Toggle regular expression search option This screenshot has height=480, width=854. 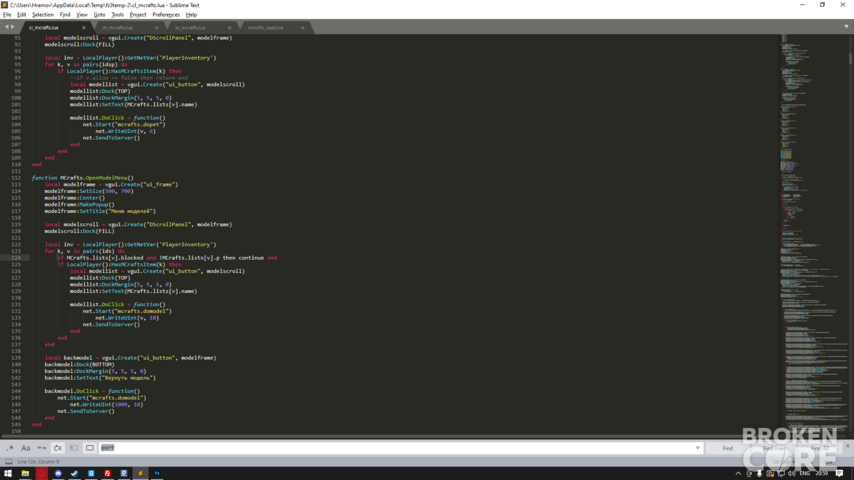[x=9, y=448]
